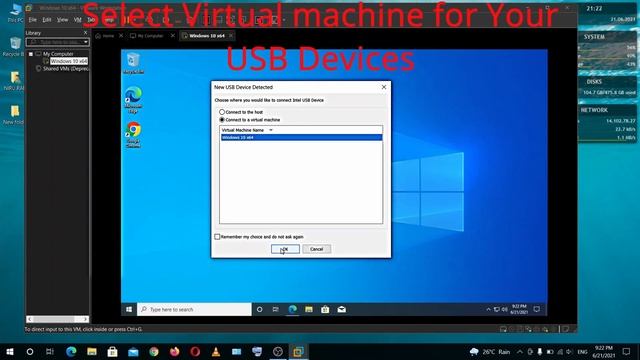This screenshot has height=360, width=640.
Task: Open guest volume tray icon
Action: [505, 309]
